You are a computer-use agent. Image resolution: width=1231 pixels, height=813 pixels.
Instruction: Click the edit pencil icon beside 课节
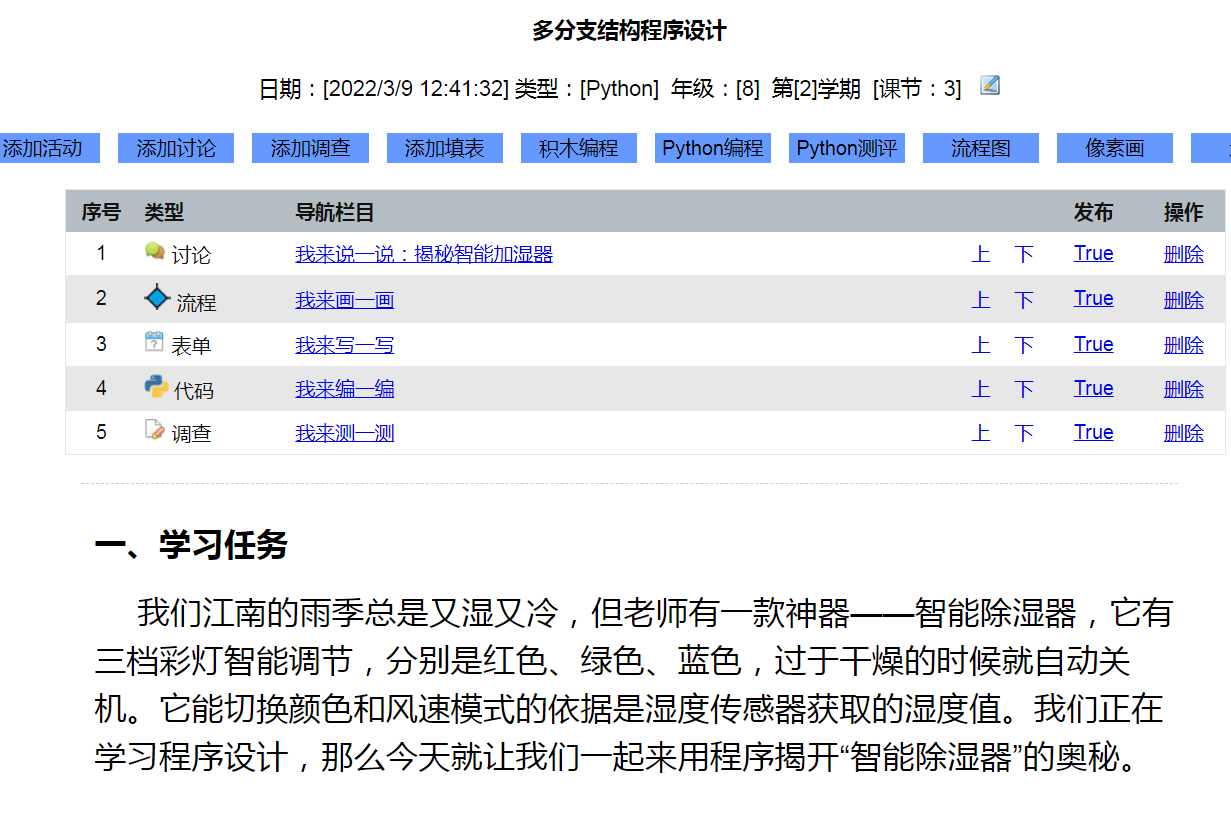pyautogui.click(x=990, y=85)
